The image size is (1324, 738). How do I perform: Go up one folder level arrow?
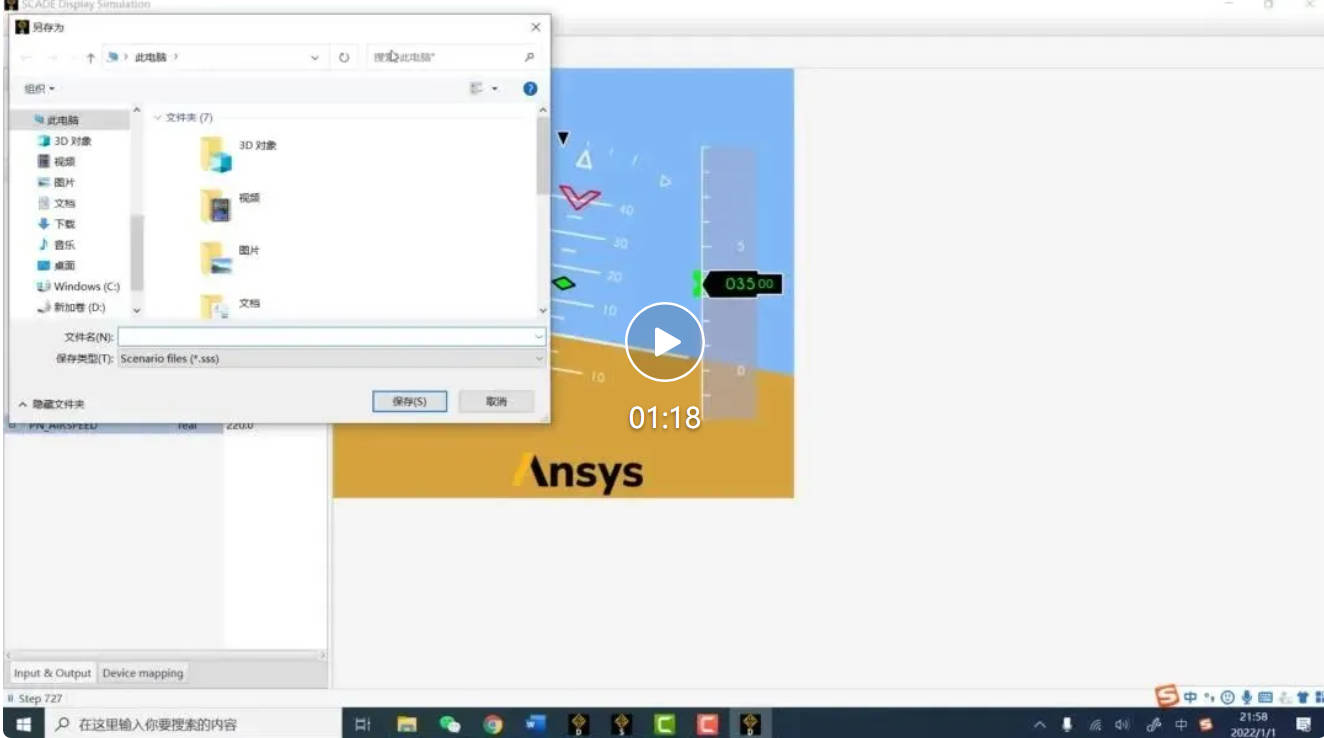pos(90,58)
